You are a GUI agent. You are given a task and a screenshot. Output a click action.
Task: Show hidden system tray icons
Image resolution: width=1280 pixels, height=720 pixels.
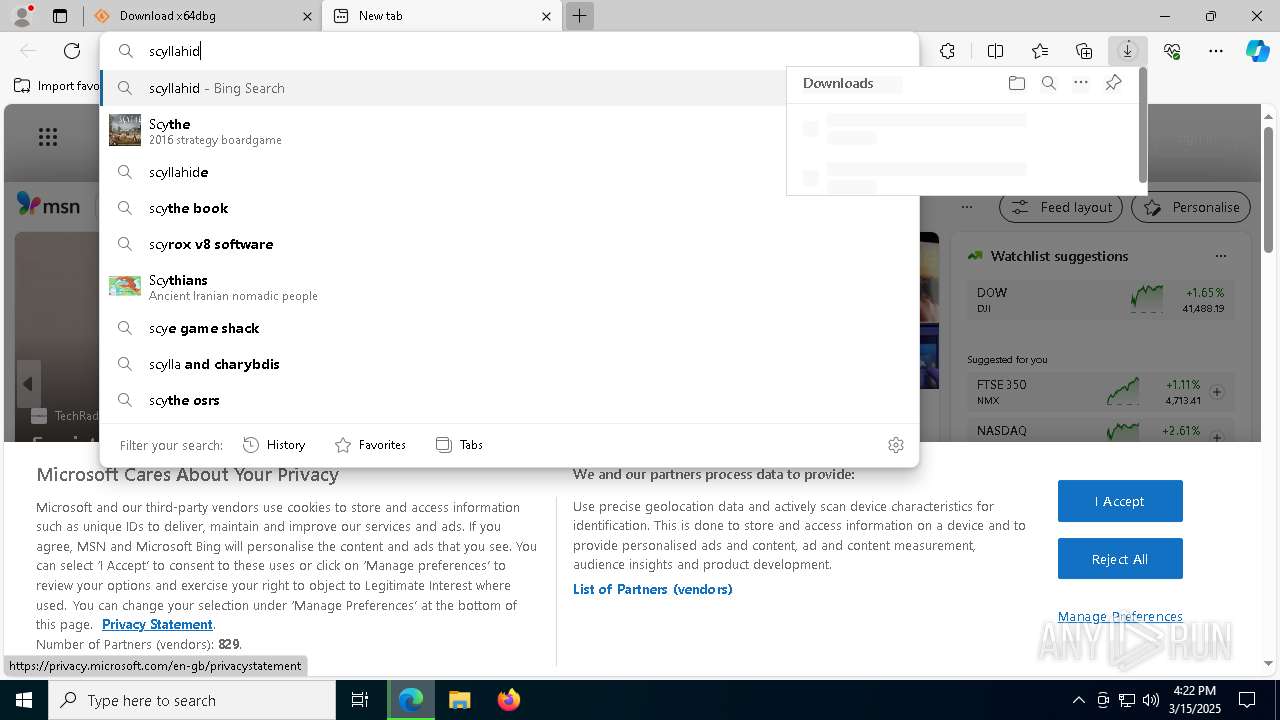1079,700
